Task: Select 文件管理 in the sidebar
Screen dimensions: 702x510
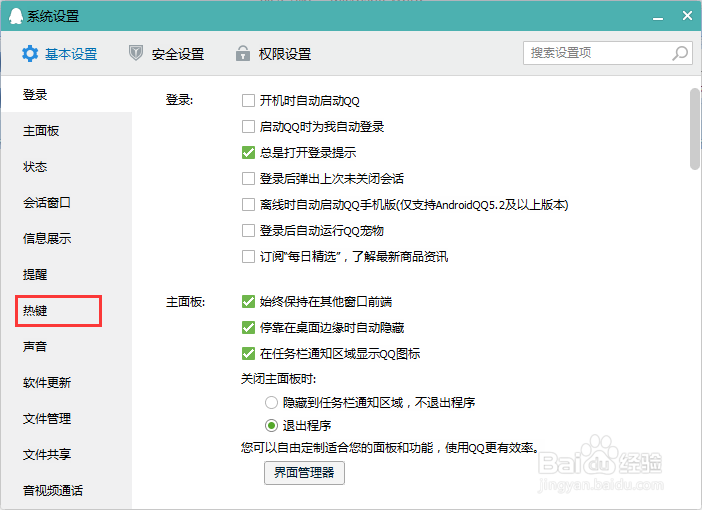Action: [67, 418]
